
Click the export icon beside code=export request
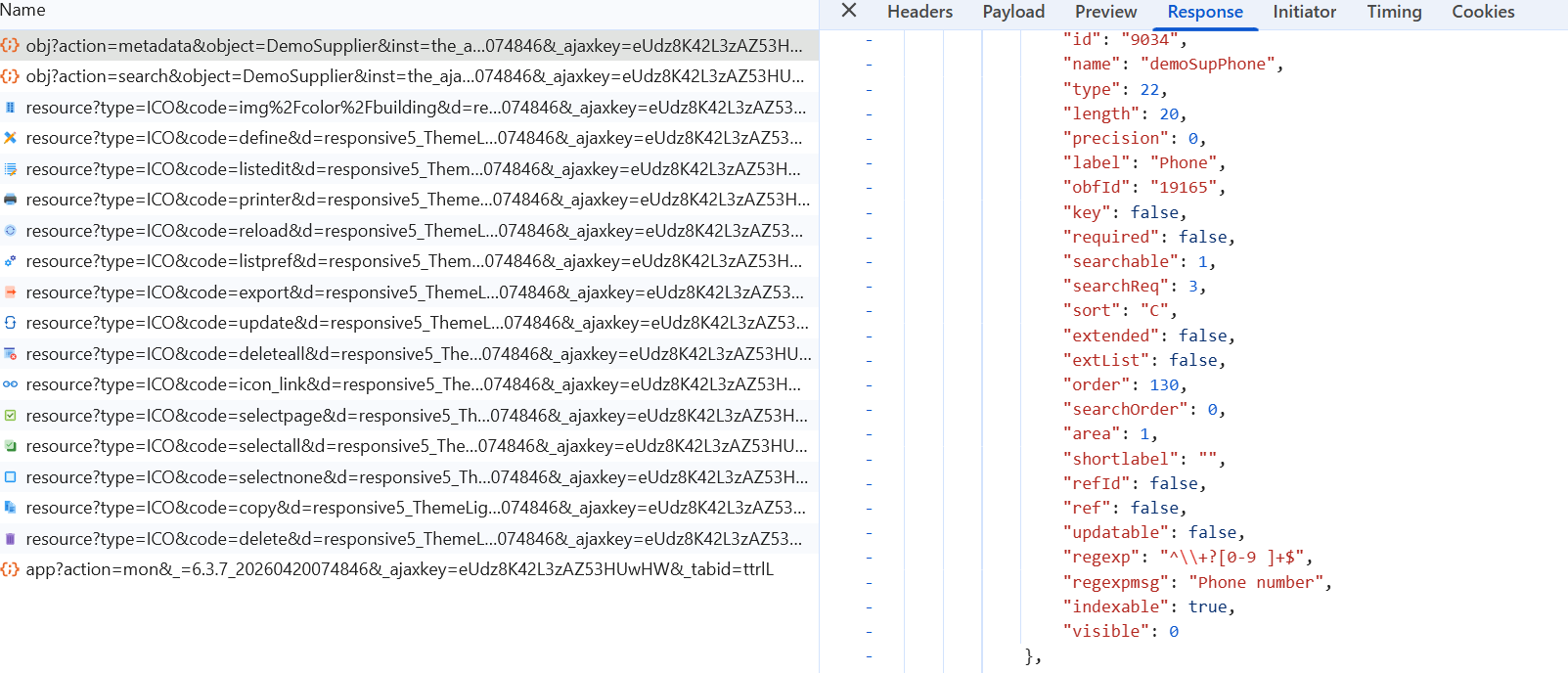pyautogui.click(x=10, y=292)
